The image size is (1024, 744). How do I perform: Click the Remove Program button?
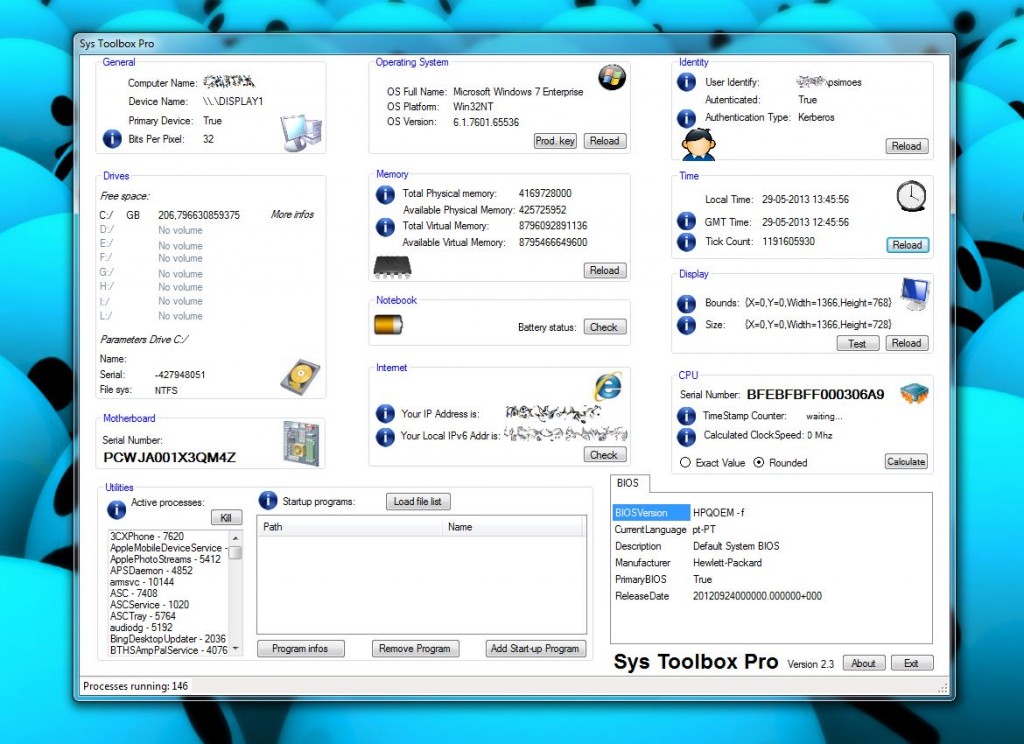[x=415, y=649]
